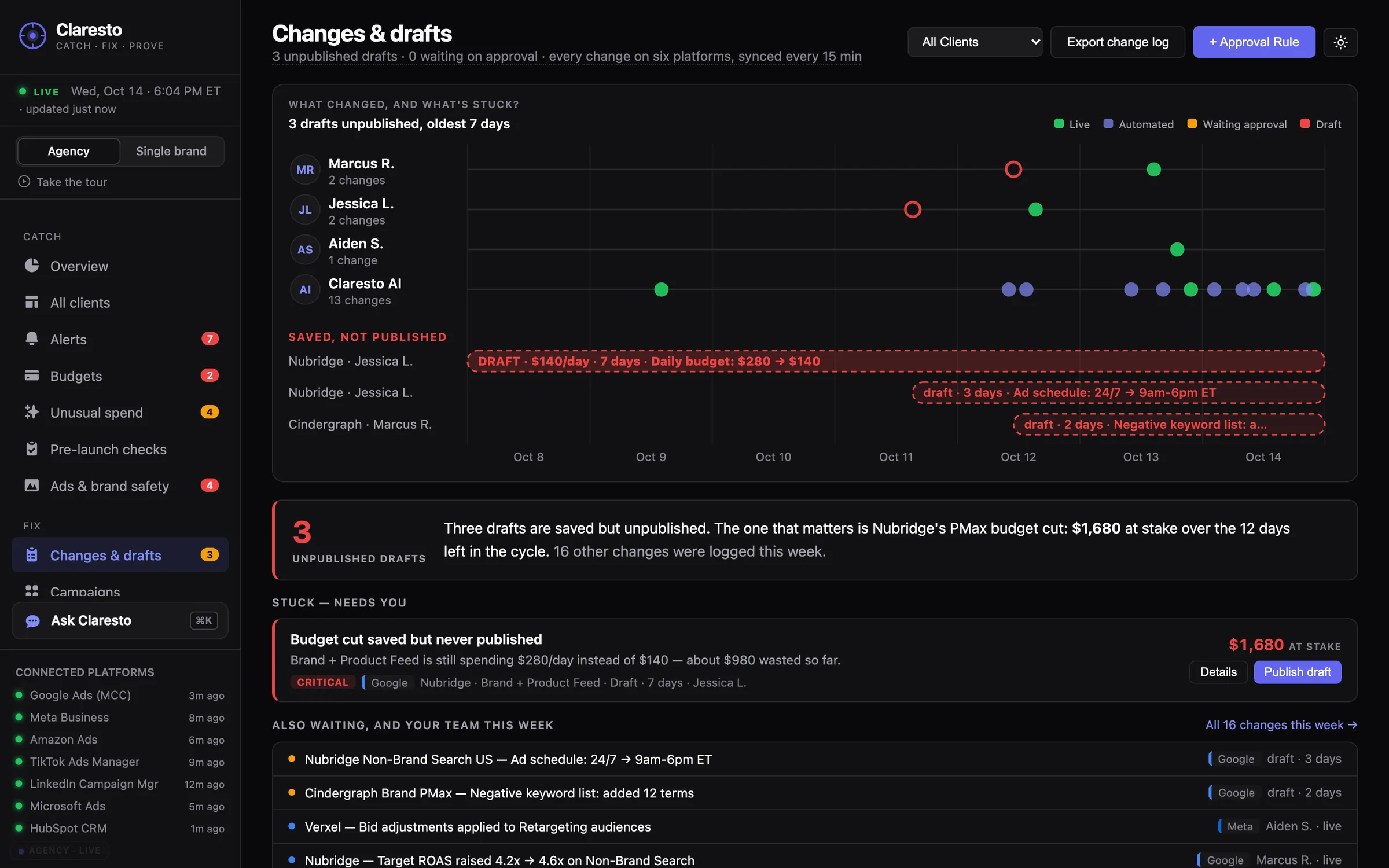Click Marcus R.'s MR avatar
The width and height of the screenshot is (1389, 868).
[305, 170]
